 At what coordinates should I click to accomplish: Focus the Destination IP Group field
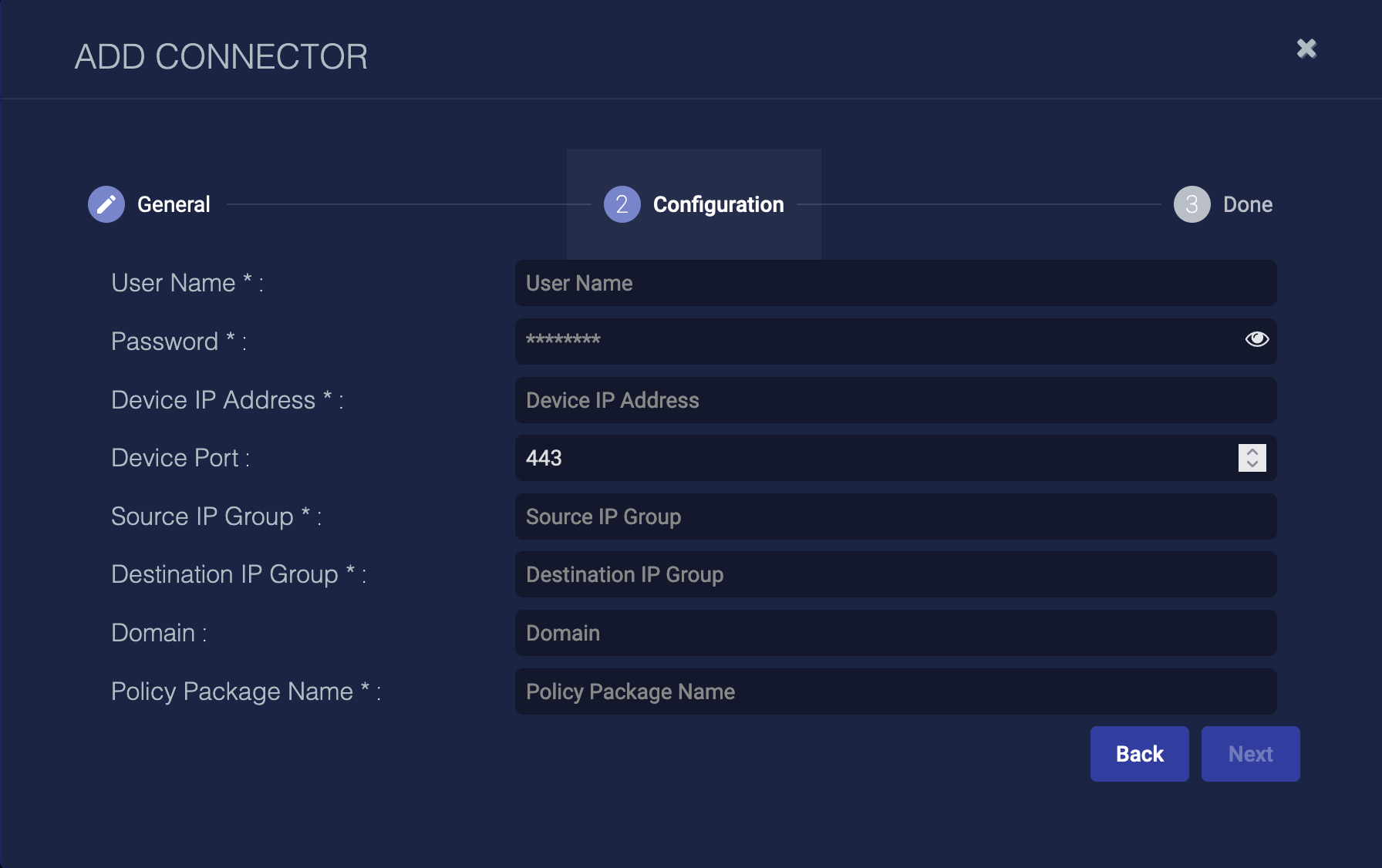pyautogui.click(x=895, y=574)
